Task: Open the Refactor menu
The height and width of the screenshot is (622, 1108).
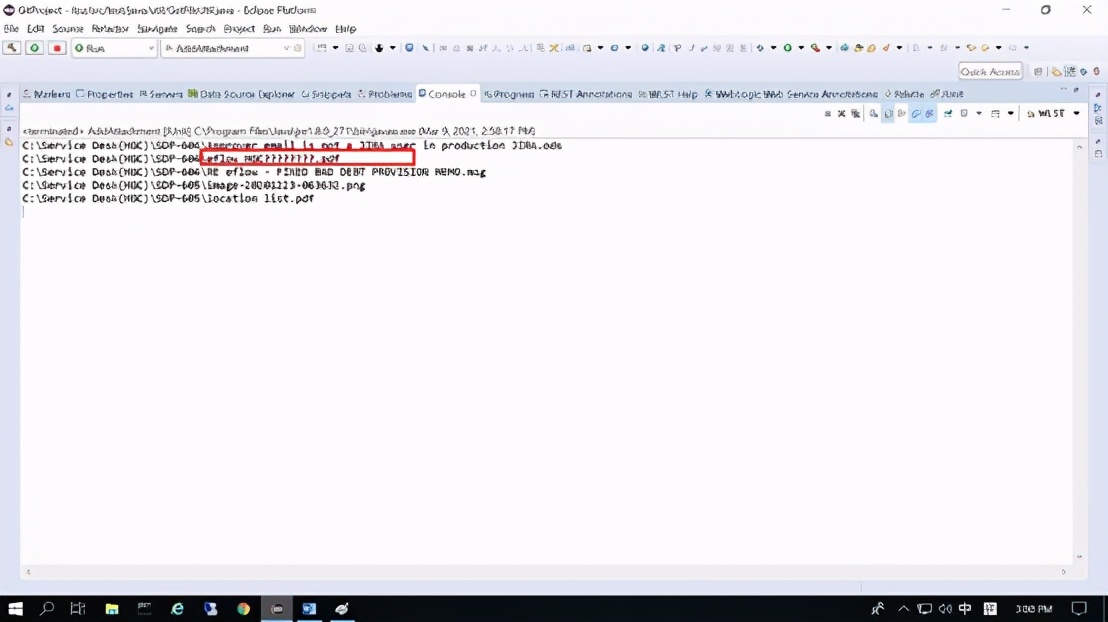Action: tap(110, 29)
